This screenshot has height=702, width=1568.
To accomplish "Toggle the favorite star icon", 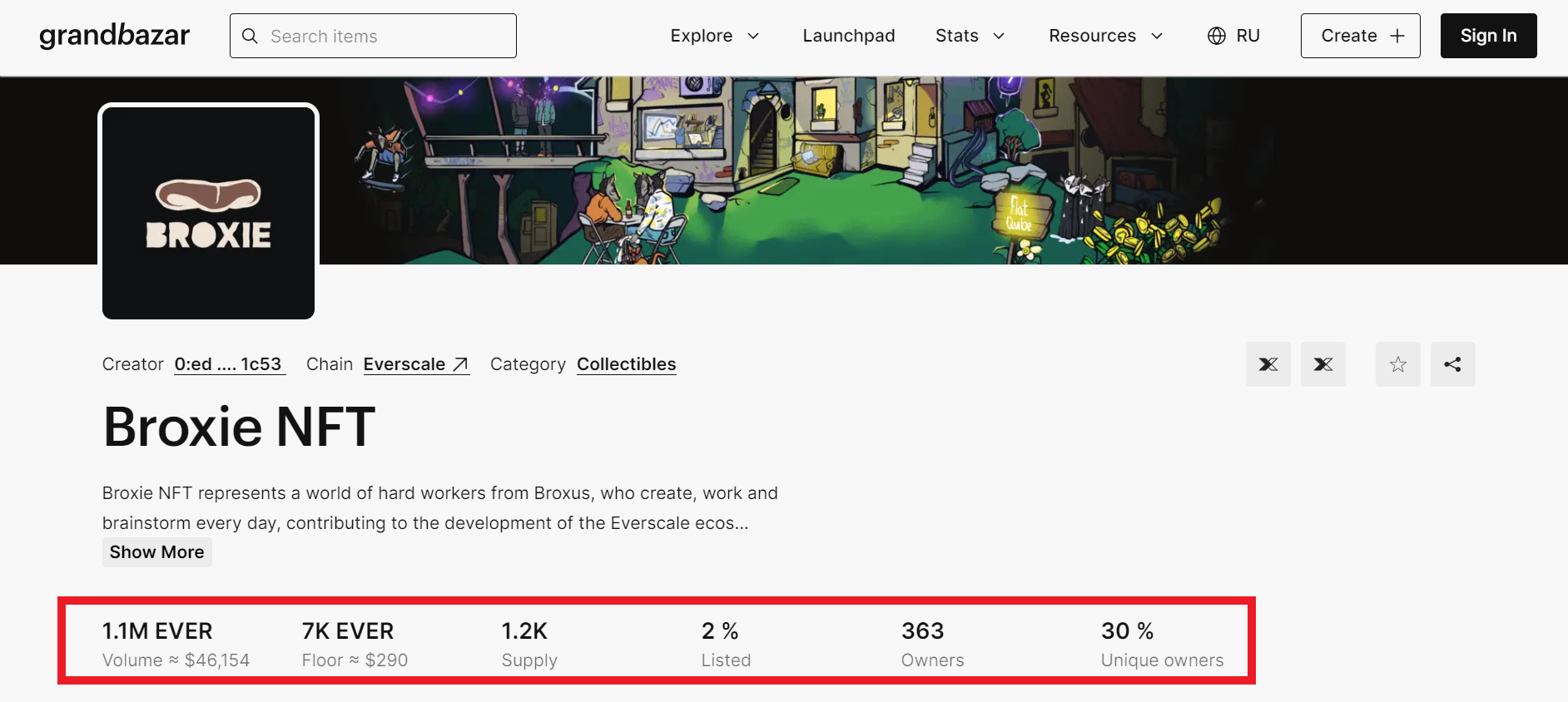I will [x=1398, y=364].
